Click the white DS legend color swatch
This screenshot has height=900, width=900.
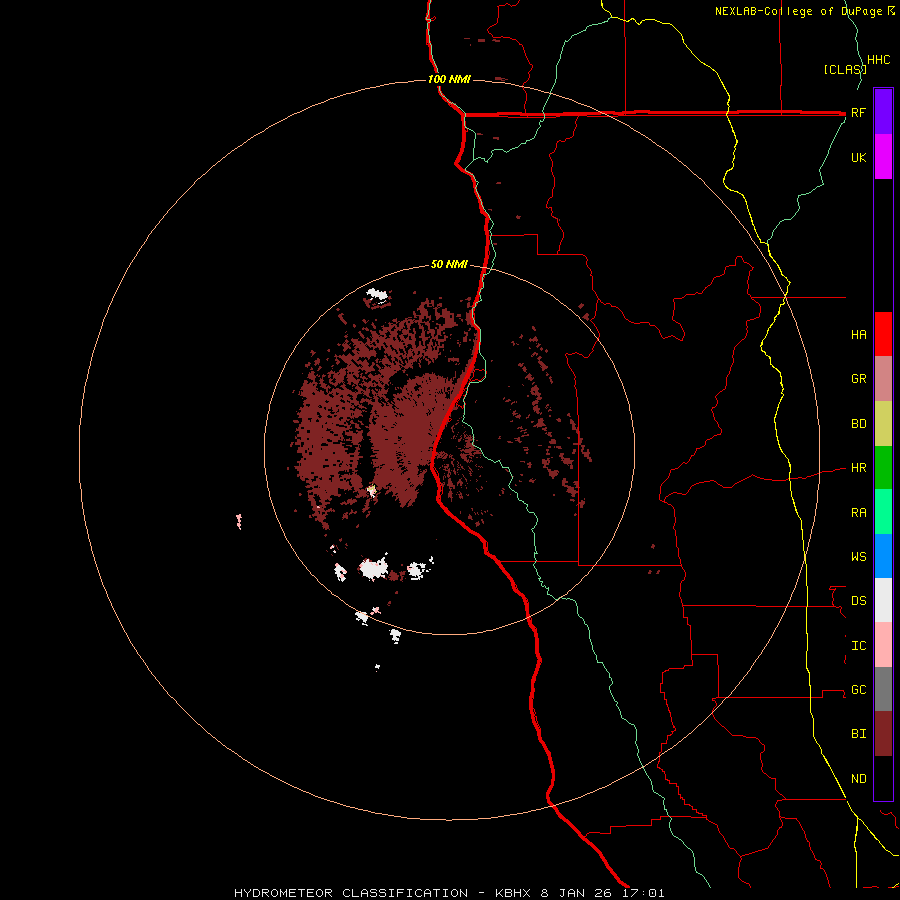(x=883, y=600)
